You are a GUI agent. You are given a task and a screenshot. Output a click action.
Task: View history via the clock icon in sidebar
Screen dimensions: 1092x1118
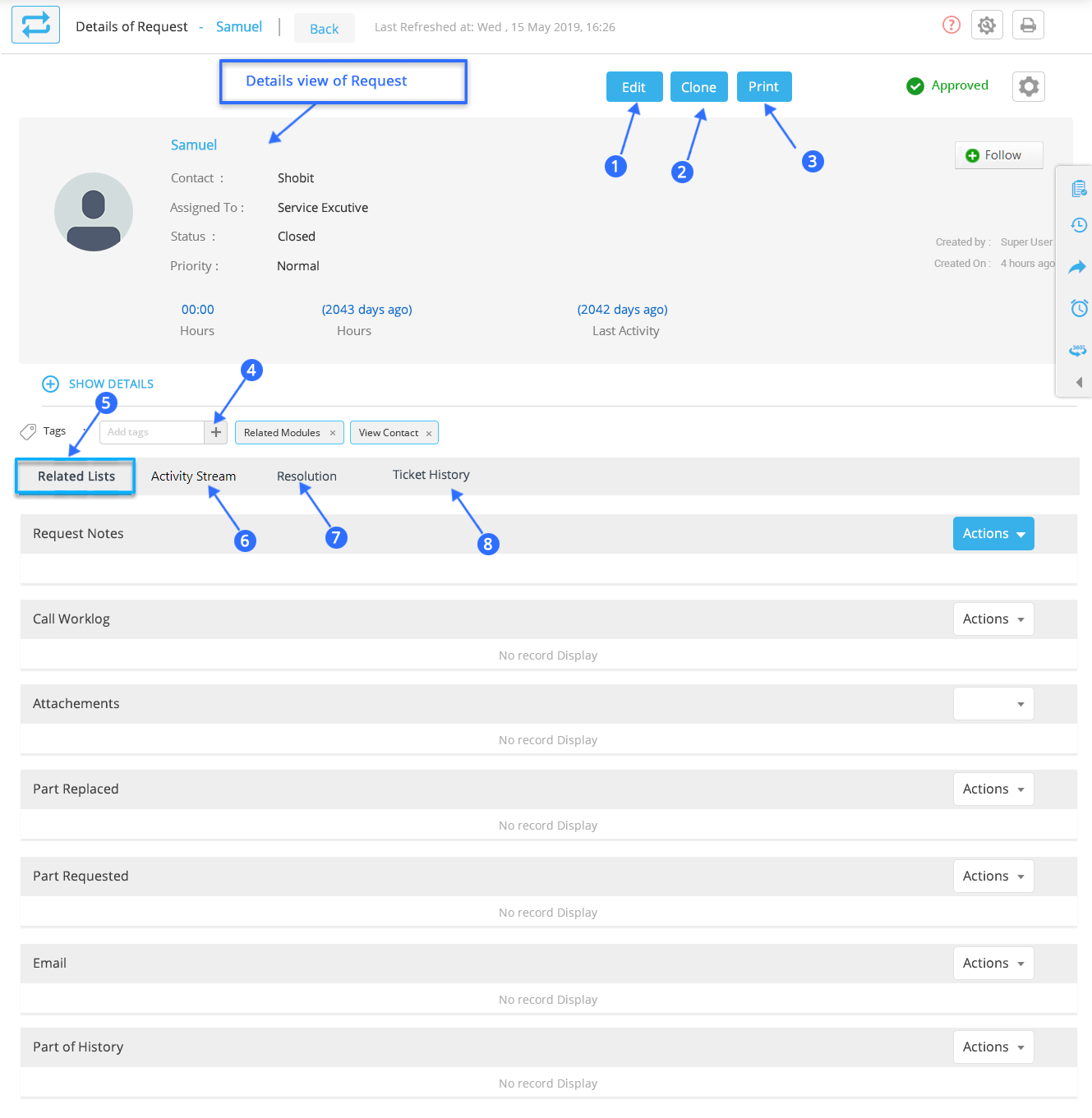click(1078, 225)
